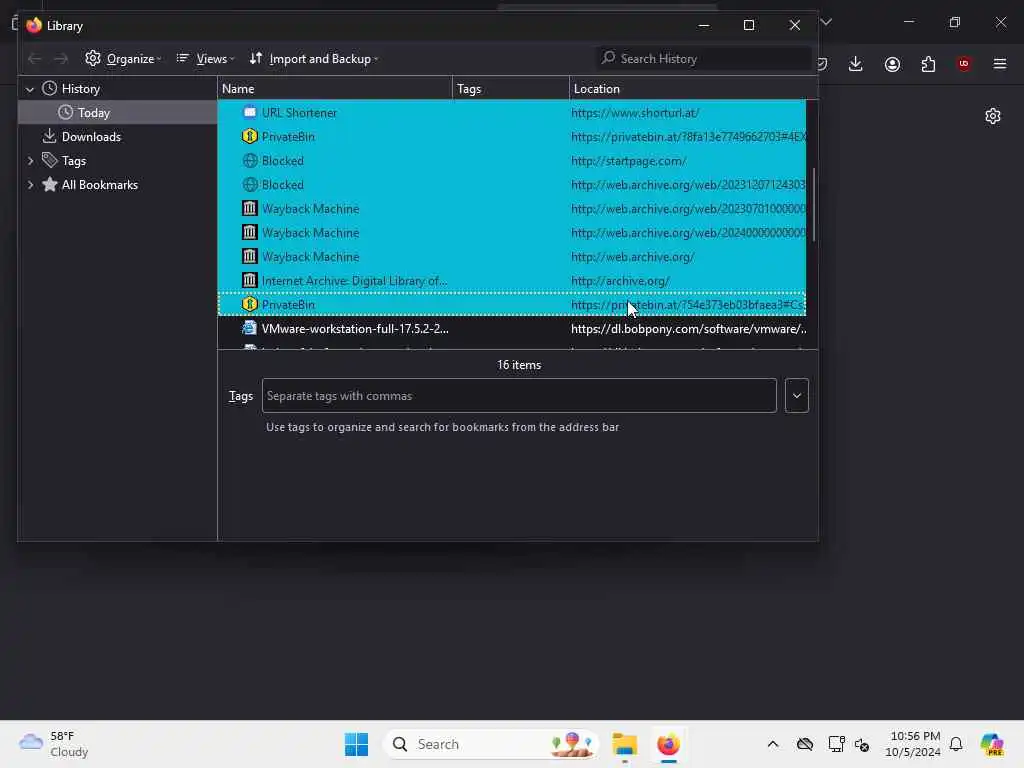Open the list all tabs chevron
1024x768 pixels.
pyautogui.click(x=827, y=22)
